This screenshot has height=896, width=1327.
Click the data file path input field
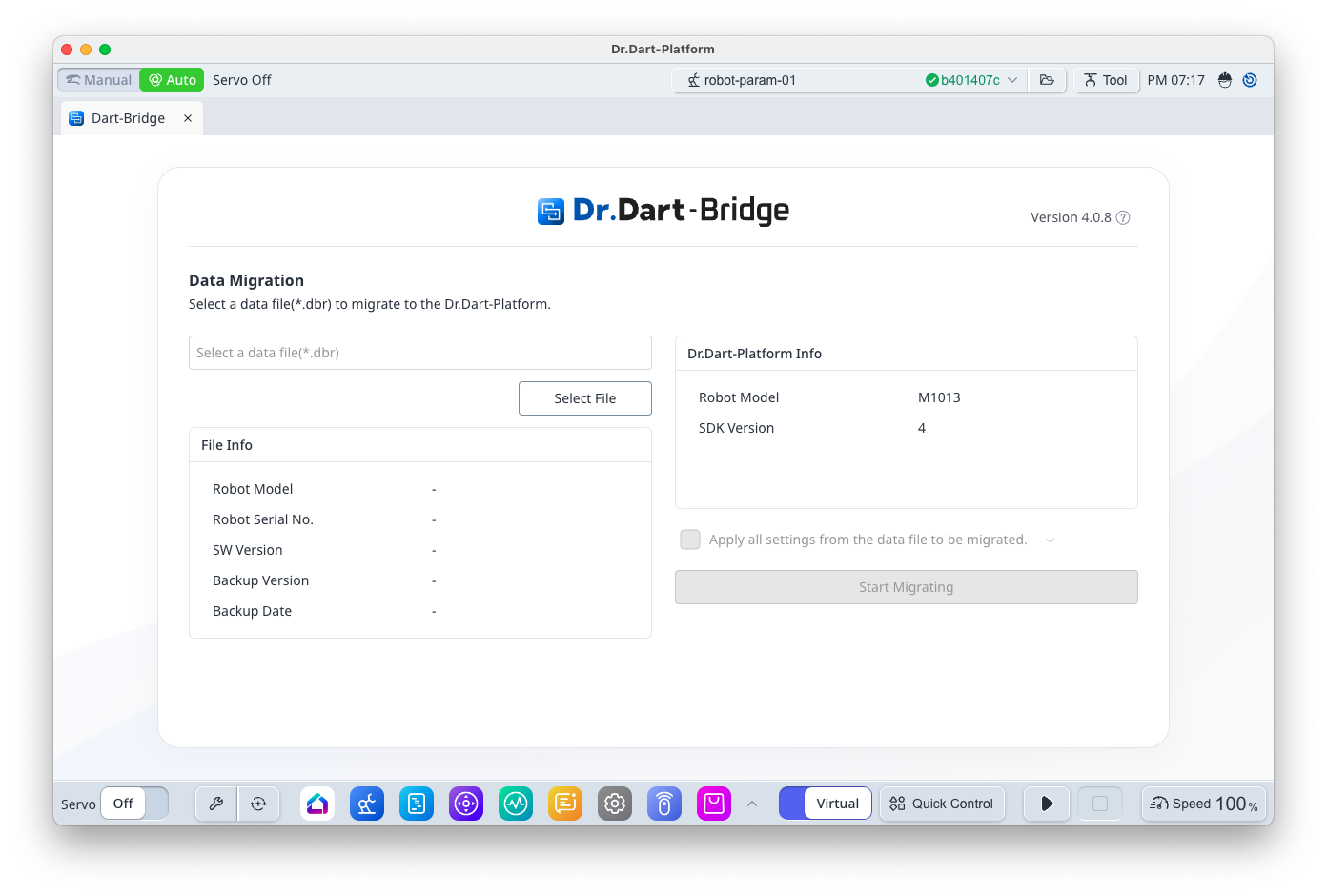coord(419,353)
